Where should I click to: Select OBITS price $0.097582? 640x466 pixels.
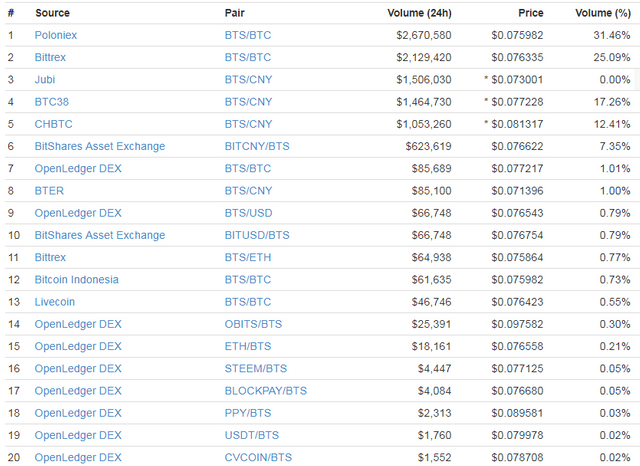coord(517,324)
